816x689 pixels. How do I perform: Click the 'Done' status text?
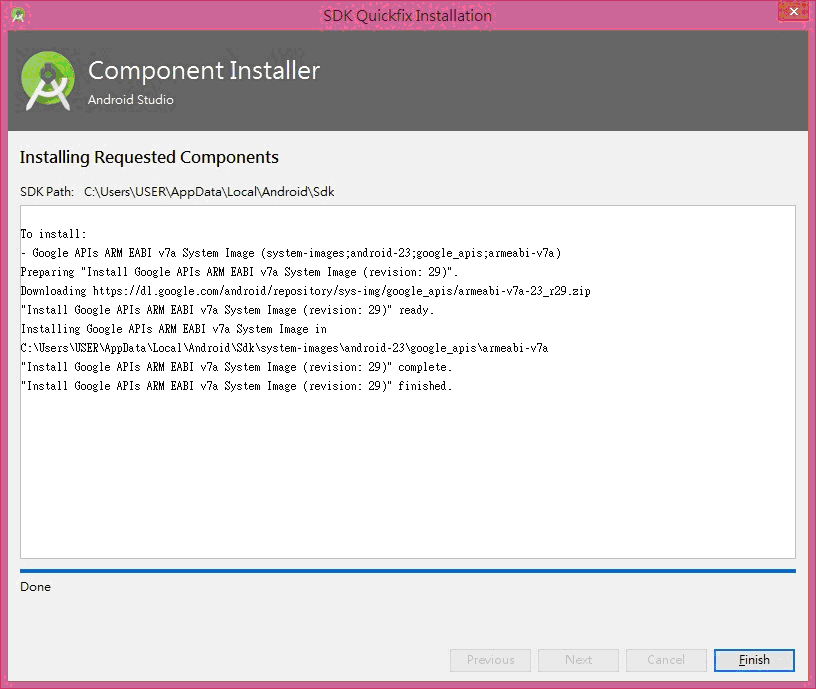click(35, 586)
